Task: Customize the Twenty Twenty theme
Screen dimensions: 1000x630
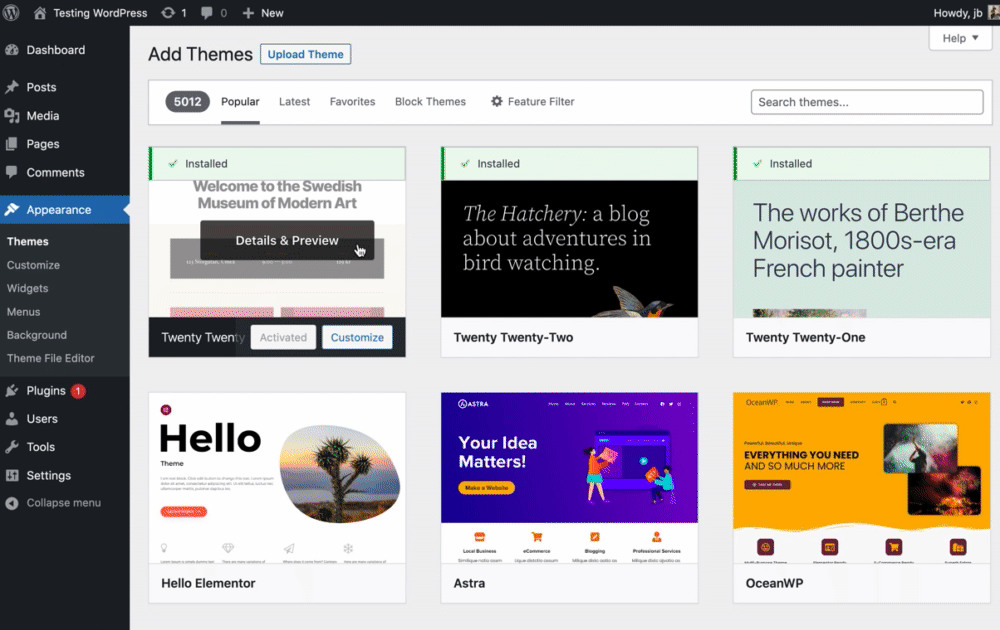Action: click(357, 337)
